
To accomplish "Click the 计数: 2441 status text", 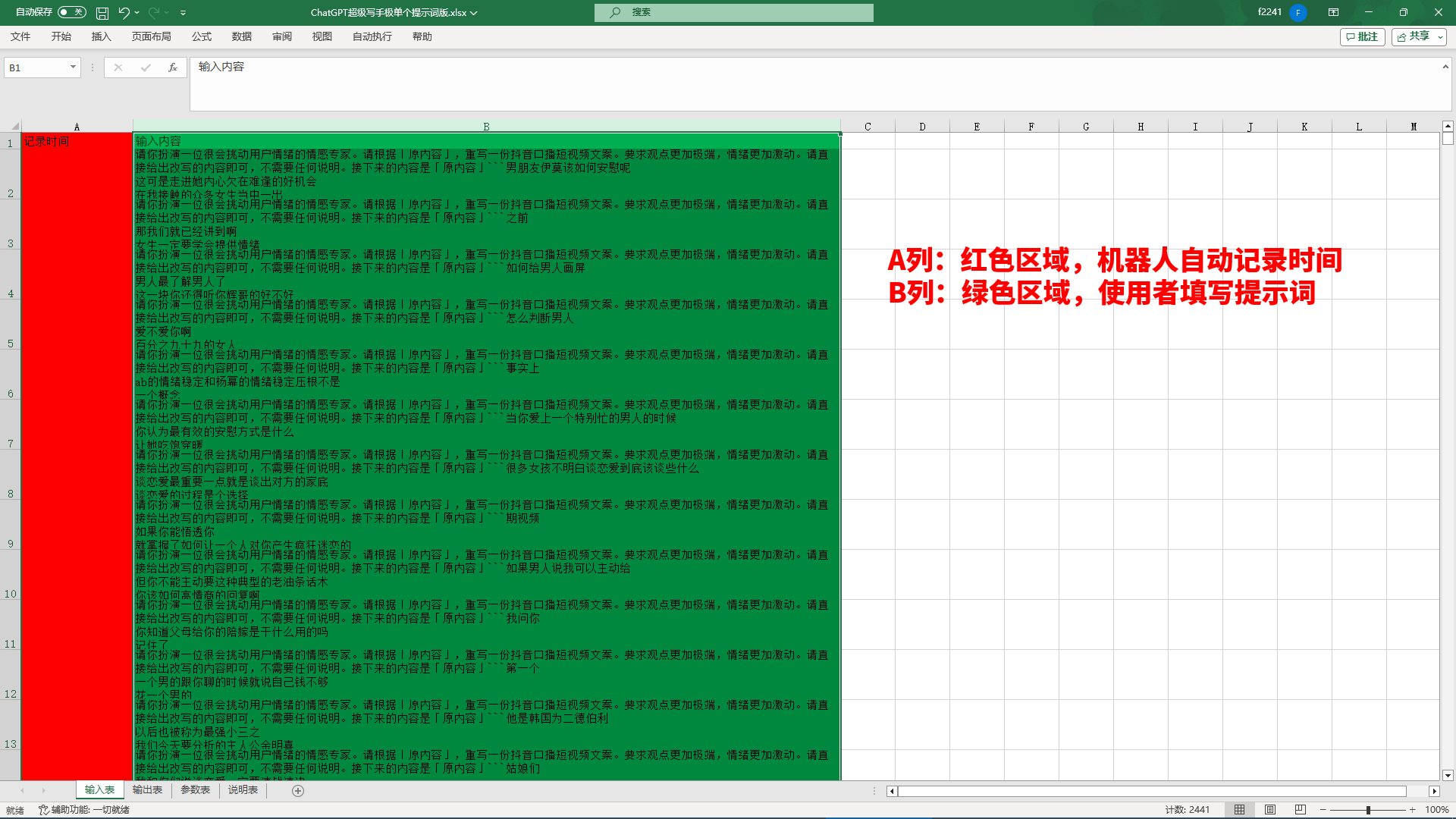I will coord(1188,810).
